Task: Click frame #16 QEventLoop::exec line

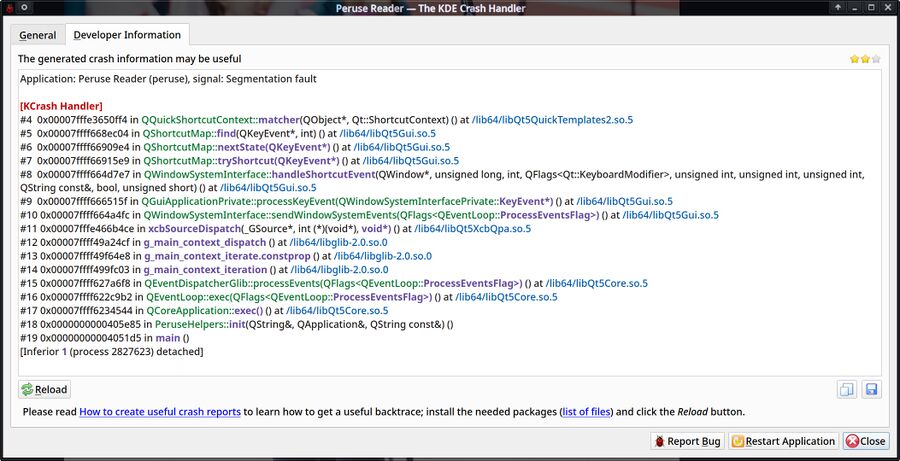Action: [289, 297]
